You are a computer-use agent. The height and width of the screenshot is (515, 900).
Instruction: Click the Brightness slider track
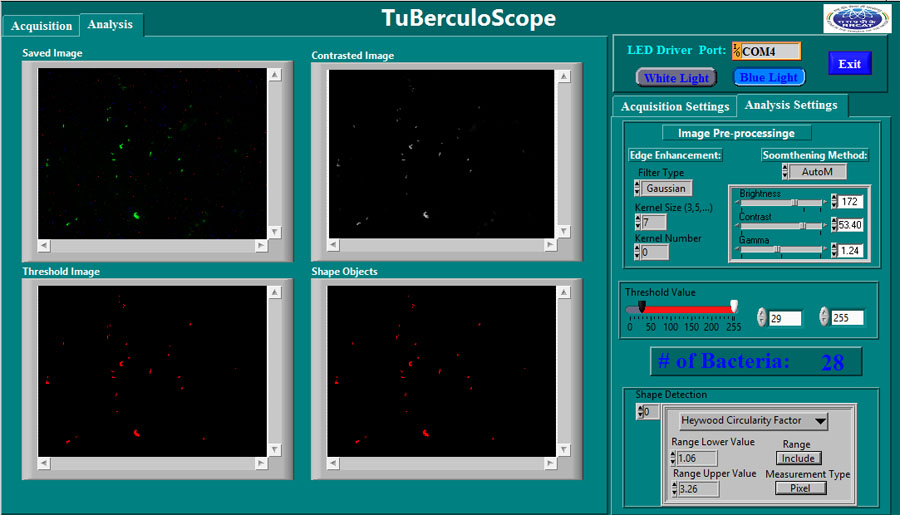pyautogui.click(x=782, y=203)
